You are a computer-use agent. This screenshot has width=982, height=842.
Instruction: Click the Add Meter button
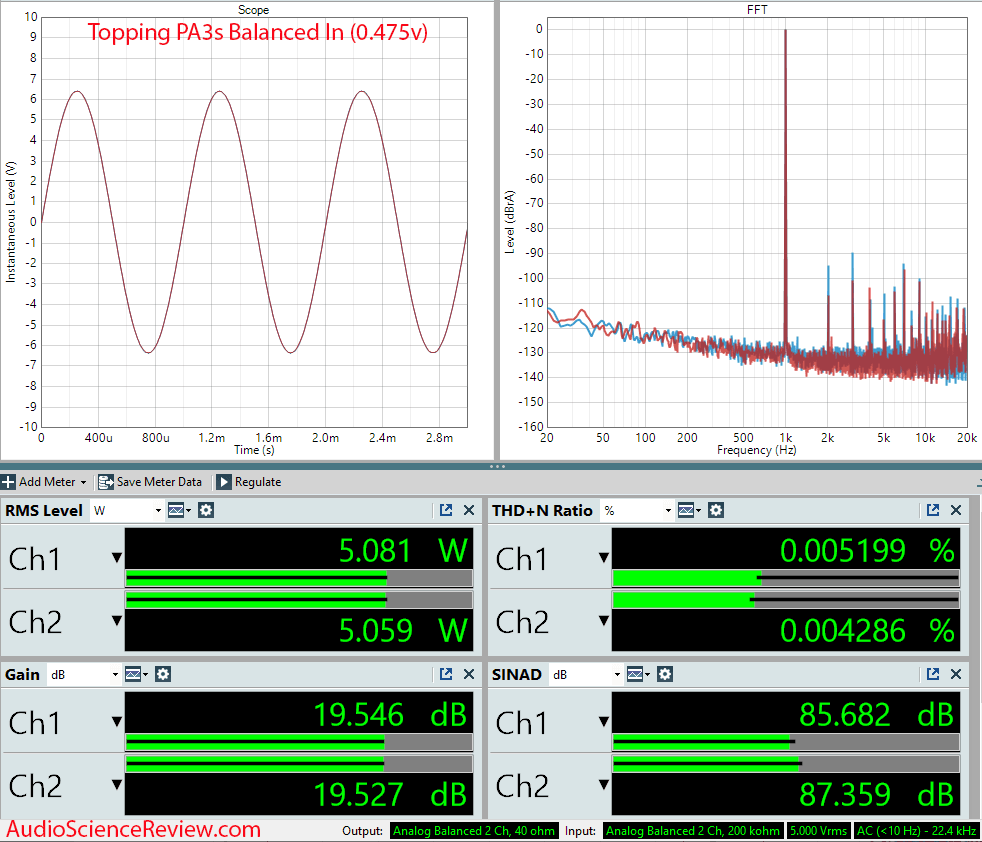click(43, 482)
